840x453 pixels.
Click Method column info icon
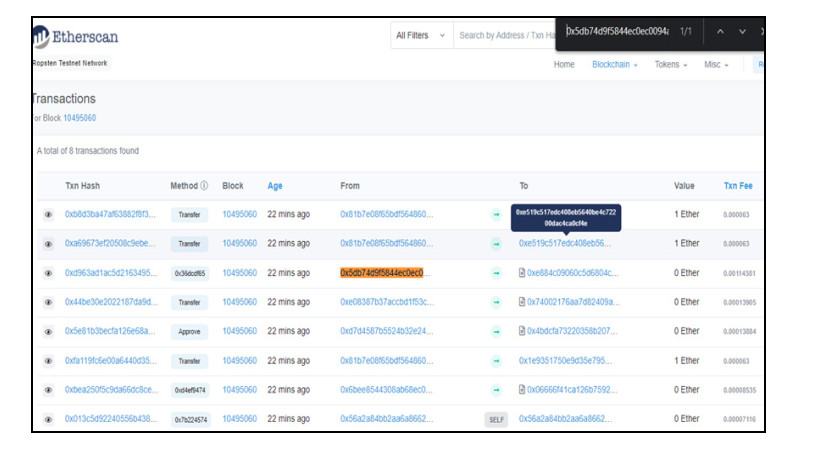pyautogui.click(x=204, y=186)
